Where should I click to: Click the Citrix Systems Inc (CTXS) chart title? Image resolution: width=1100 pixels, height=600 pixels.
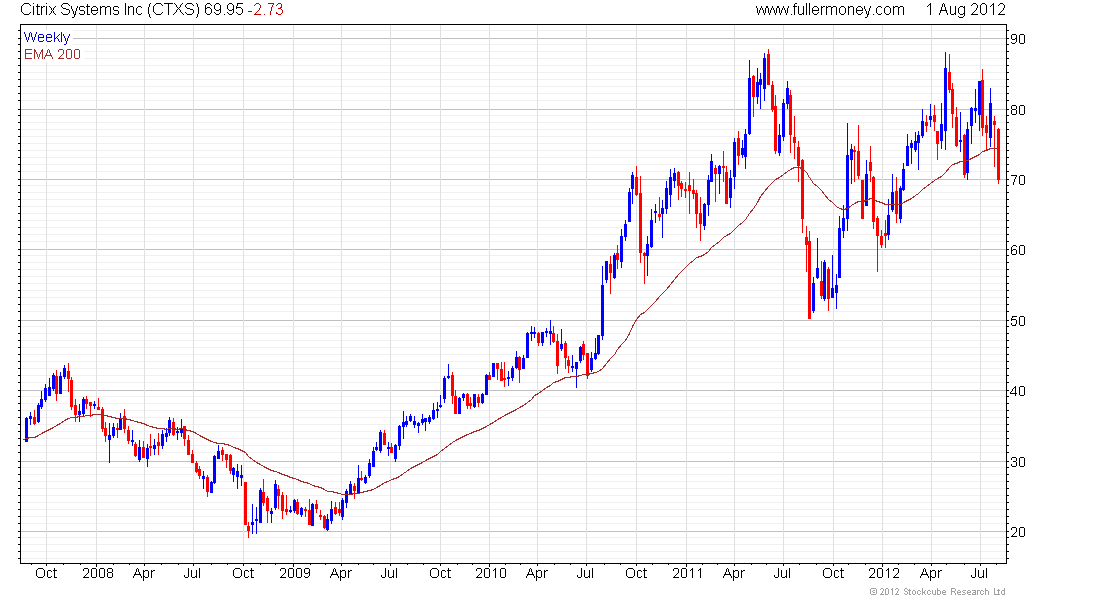[x=110, y=10]
